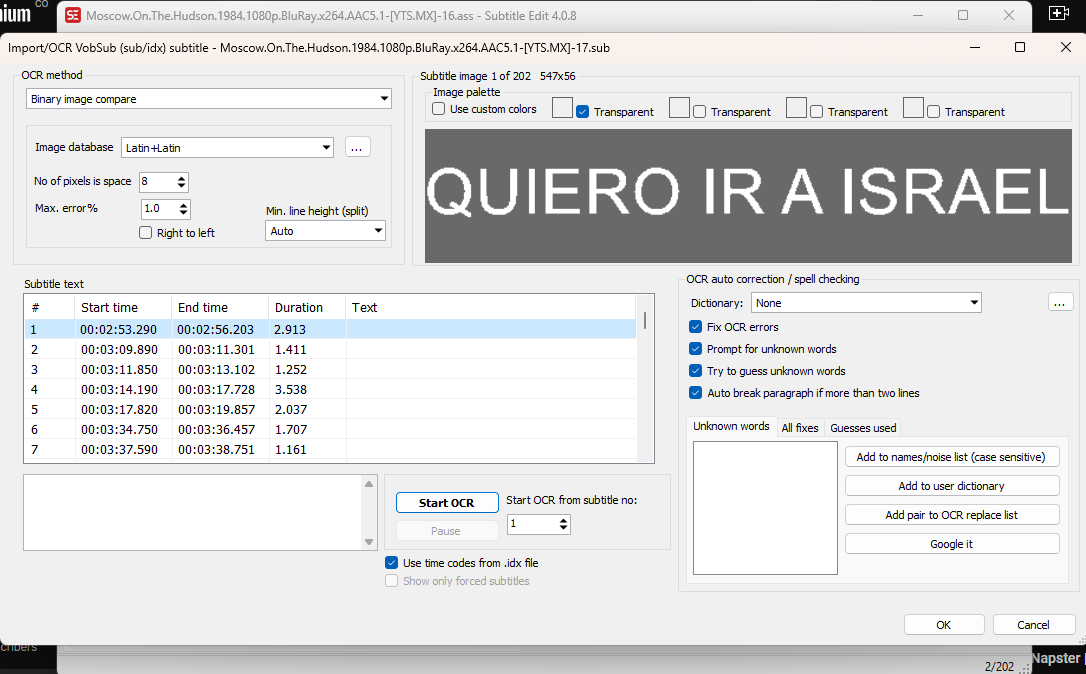Toggle Prompt for unknown words checkbox
This screenshot has width=1086, height=674.
click(x=695, y=349)
